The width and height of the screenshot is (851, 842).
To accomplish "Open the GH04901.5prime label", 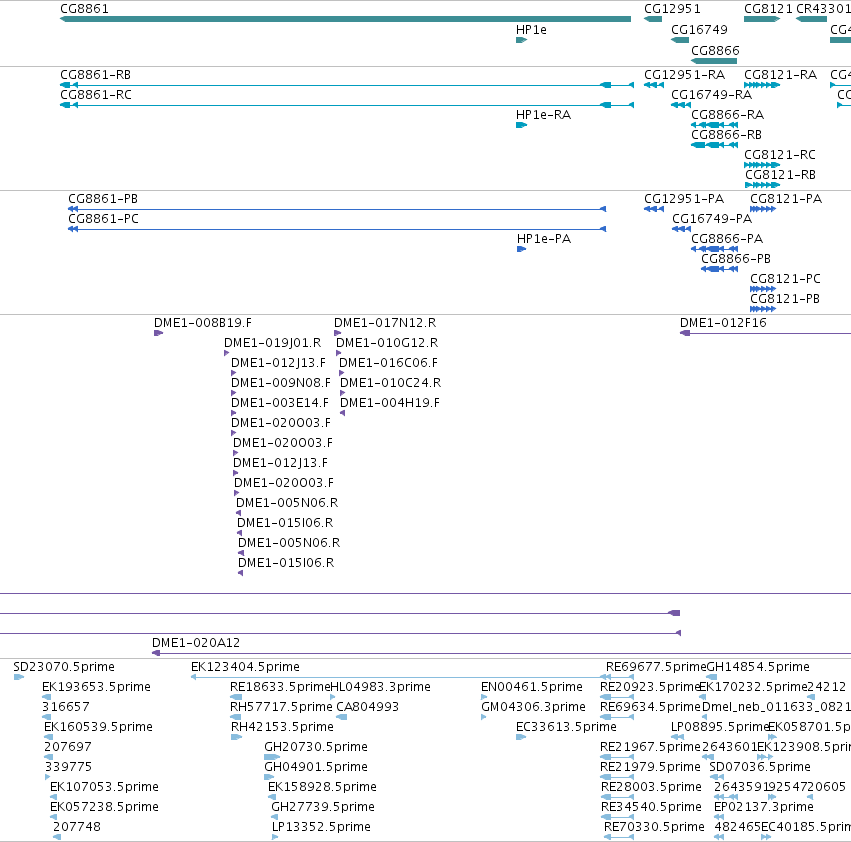I will 315,767.
